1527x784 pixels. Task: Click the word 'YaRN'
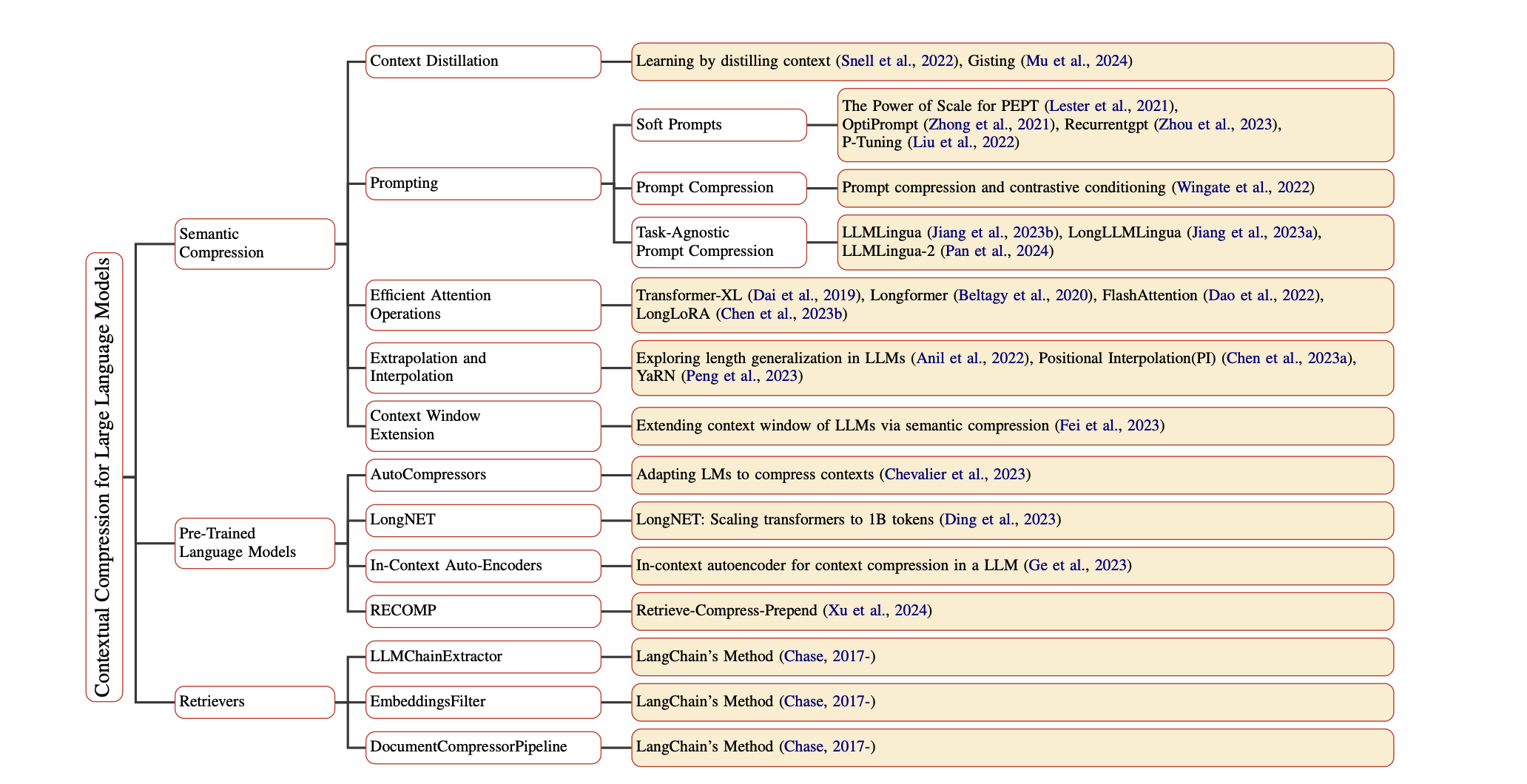pyautogui.click(x=656, y=376)
